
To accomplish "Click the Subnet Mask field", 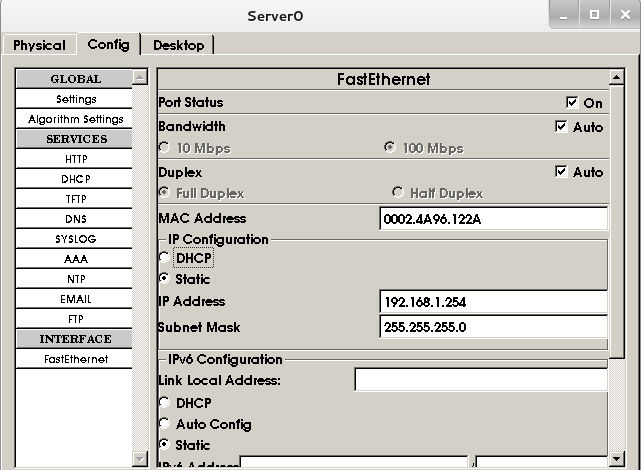I will (494, 327).
